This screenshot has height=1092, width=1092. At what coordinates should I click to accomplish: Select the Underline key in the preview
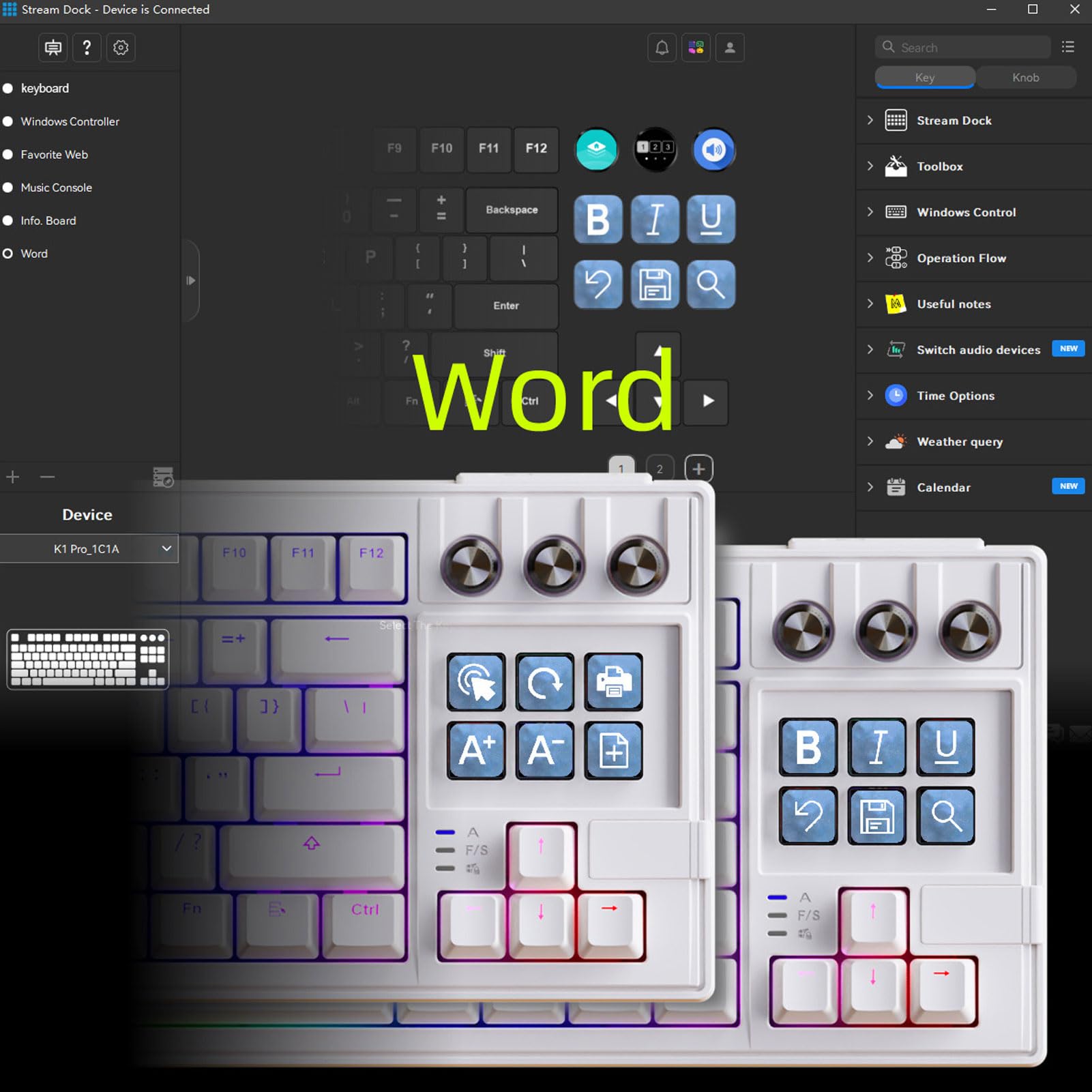coord(711,220)
